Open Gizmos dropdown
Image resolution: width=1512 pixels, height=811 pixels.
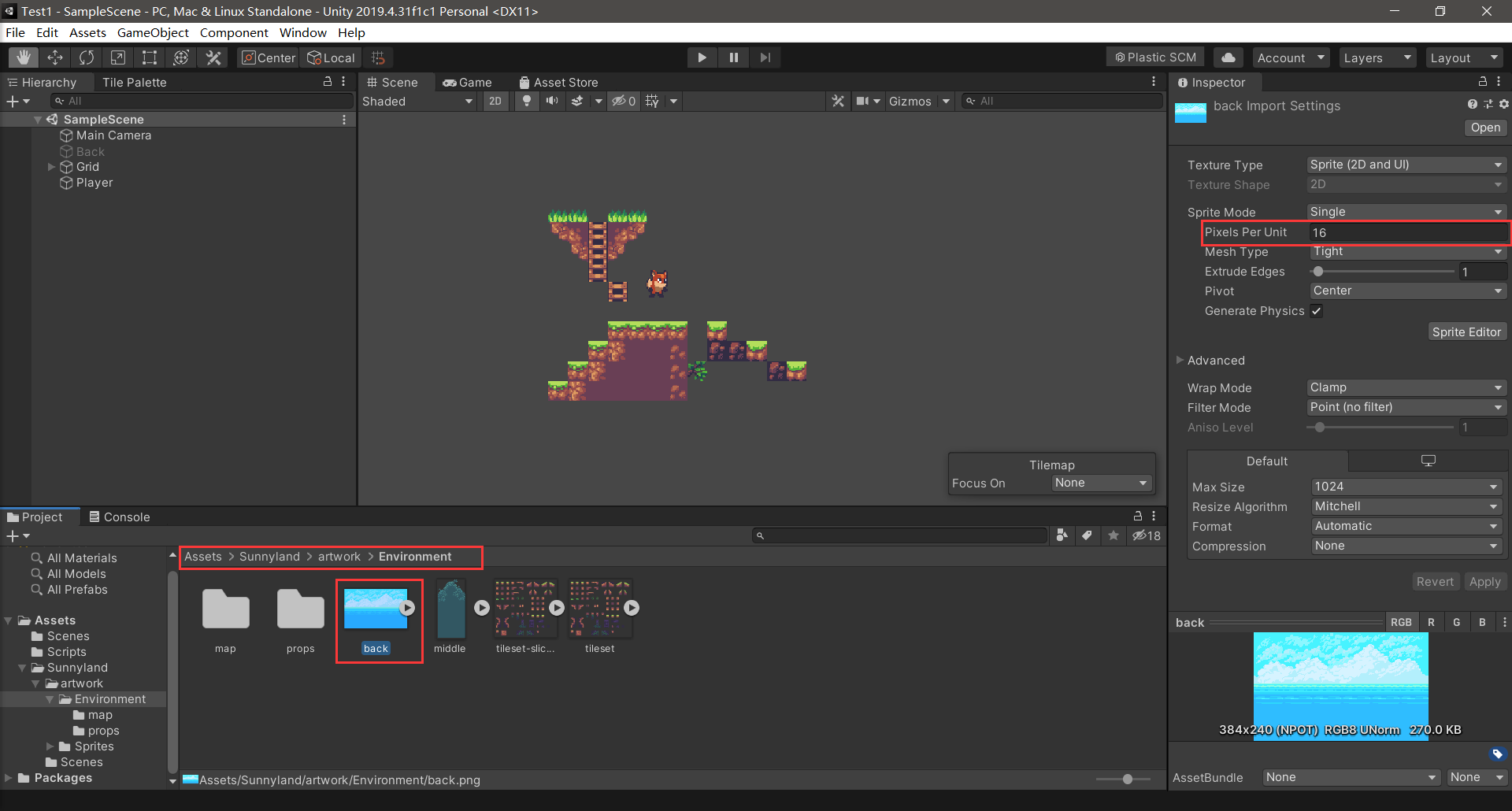click(920, 101)
